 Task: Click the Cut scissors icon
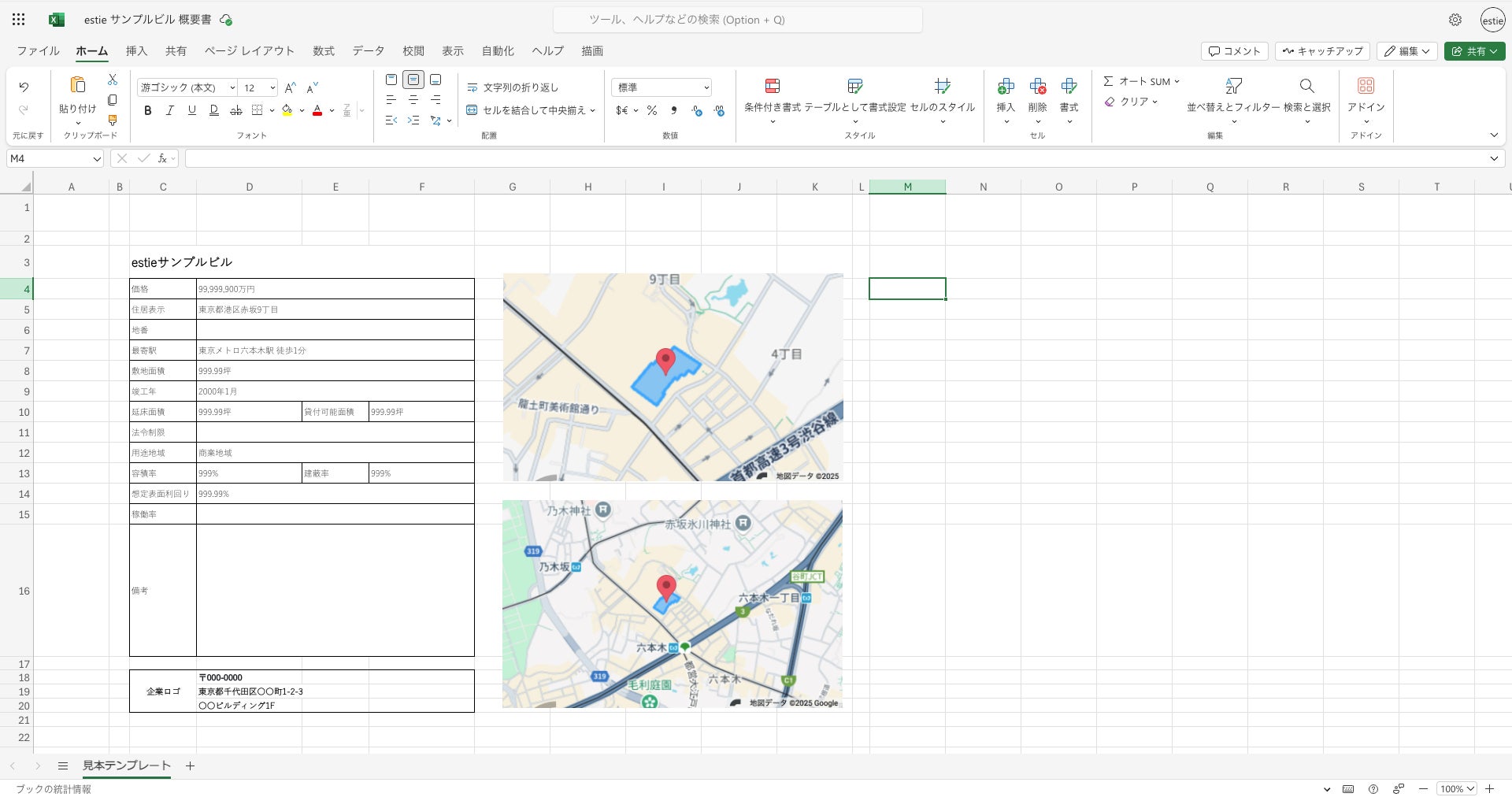pos(113,80)
